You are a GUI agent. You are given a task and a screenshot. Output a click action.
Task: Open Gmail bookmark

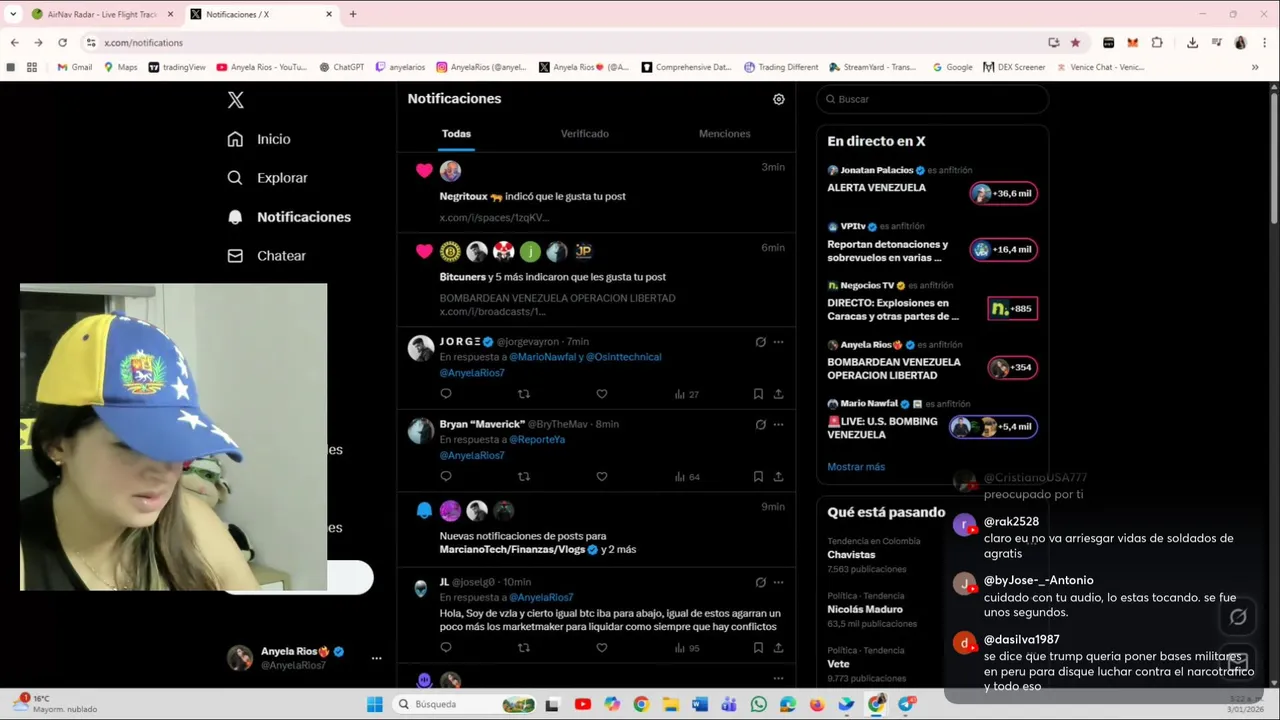click(x=75, y=67)
